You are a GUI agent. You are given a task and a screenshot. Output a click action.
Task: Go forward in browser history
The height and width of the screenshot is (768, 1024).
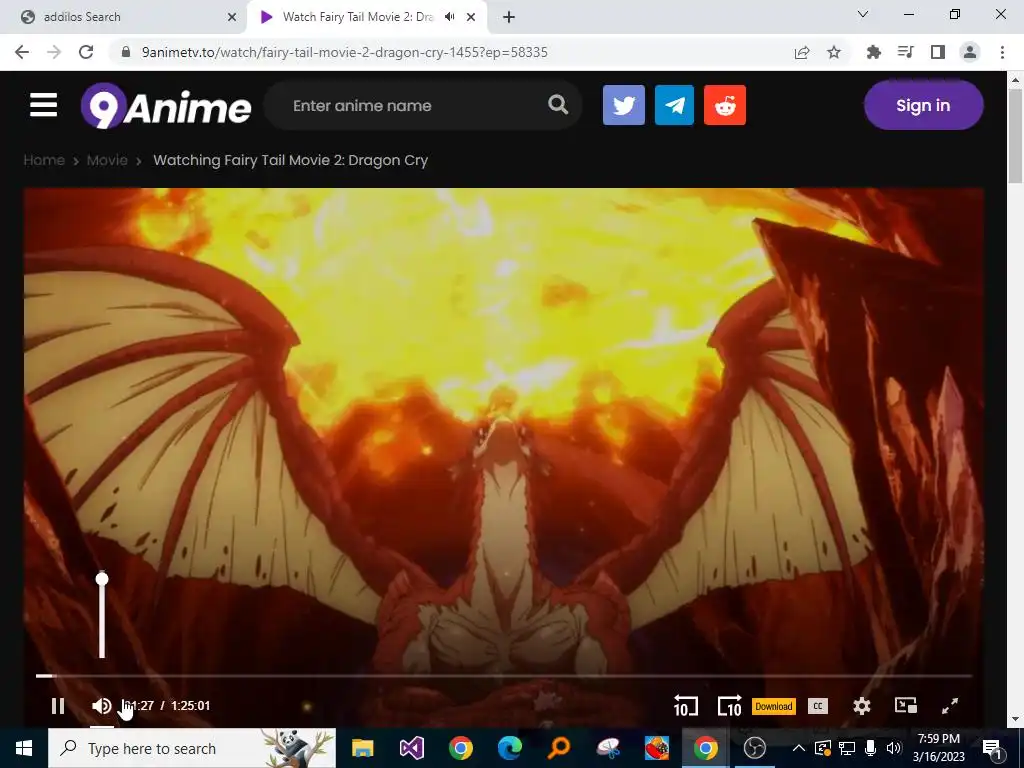pos(54,52)
